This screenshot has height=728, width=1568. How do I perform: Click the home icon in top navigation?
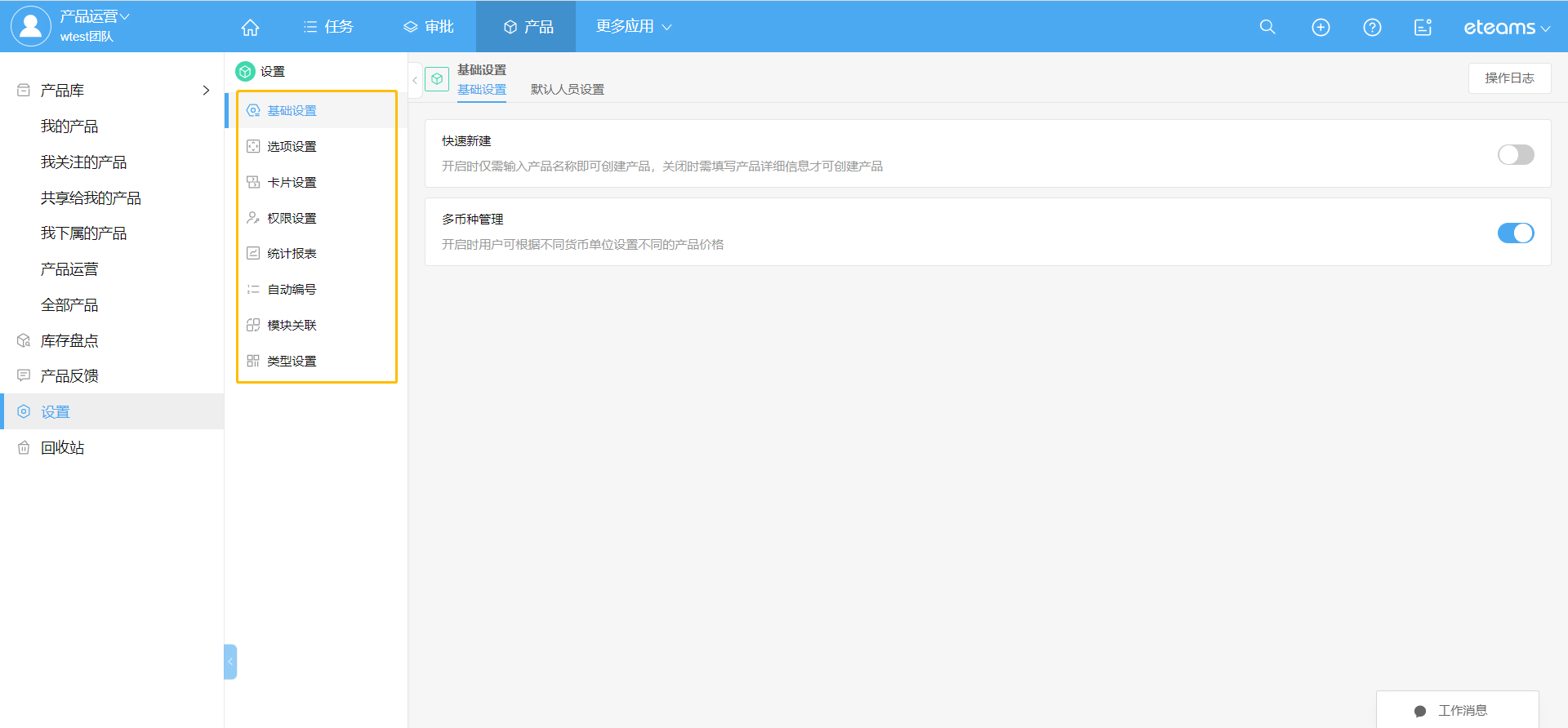(x=250, y=27)
